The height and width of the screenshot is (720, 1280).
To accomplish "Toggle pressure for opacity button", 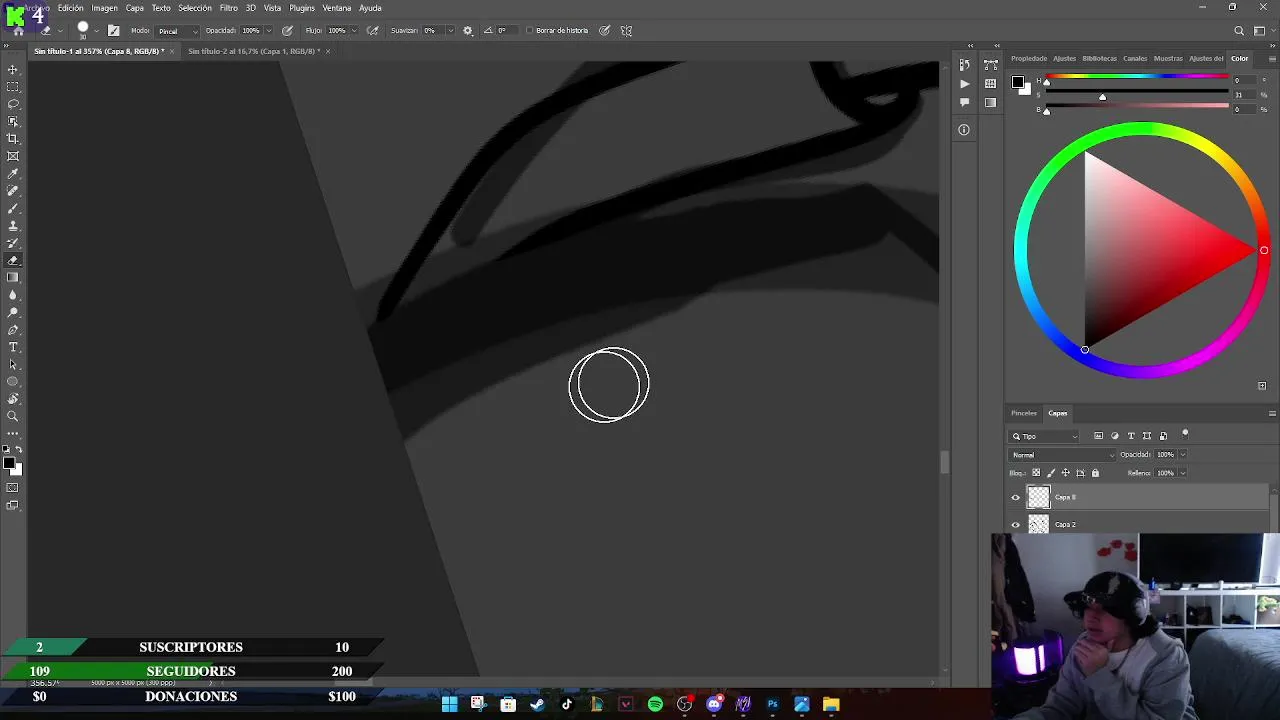I will coord(288,31).
